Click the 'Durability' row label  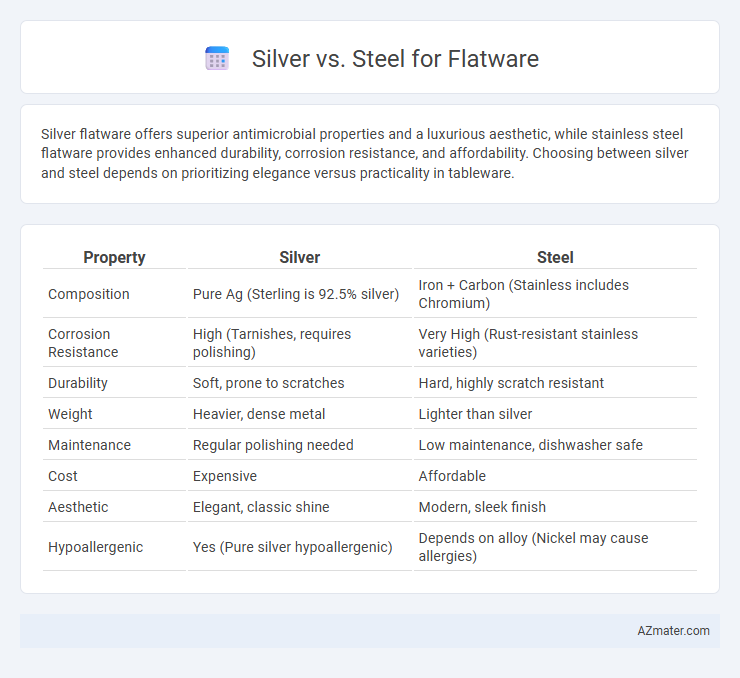click(78, 383)
